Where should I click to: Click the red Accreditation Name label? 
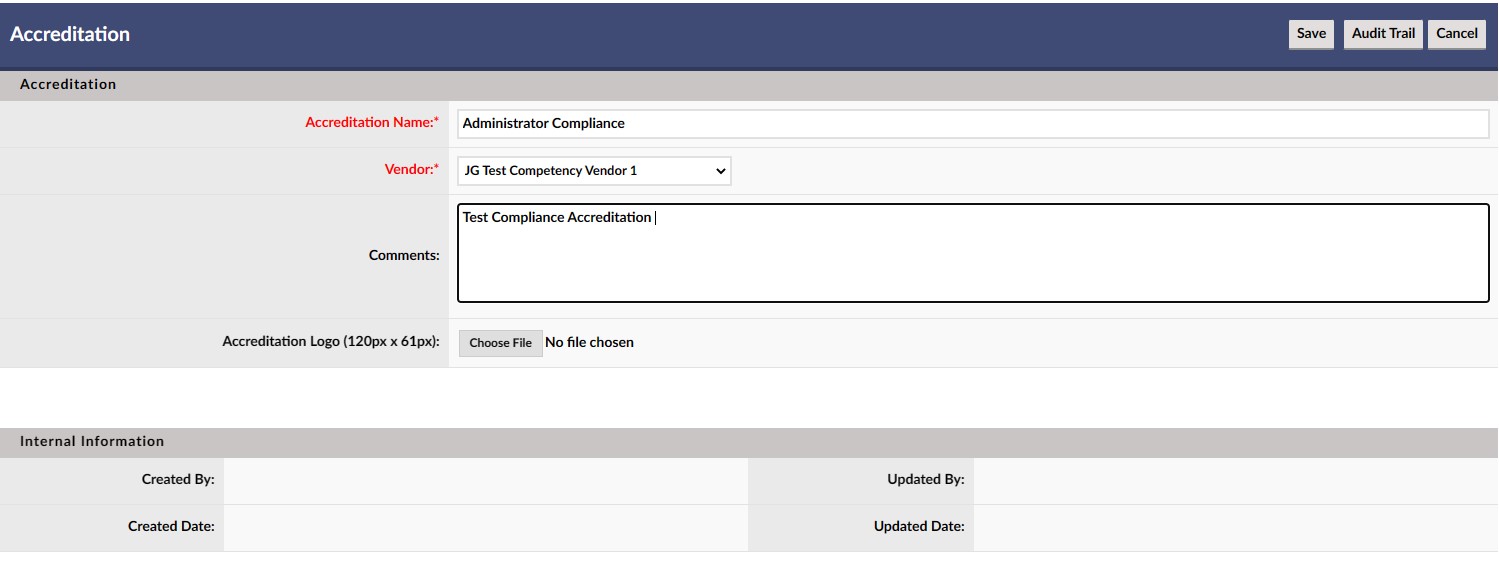click(x=372, y=123)
